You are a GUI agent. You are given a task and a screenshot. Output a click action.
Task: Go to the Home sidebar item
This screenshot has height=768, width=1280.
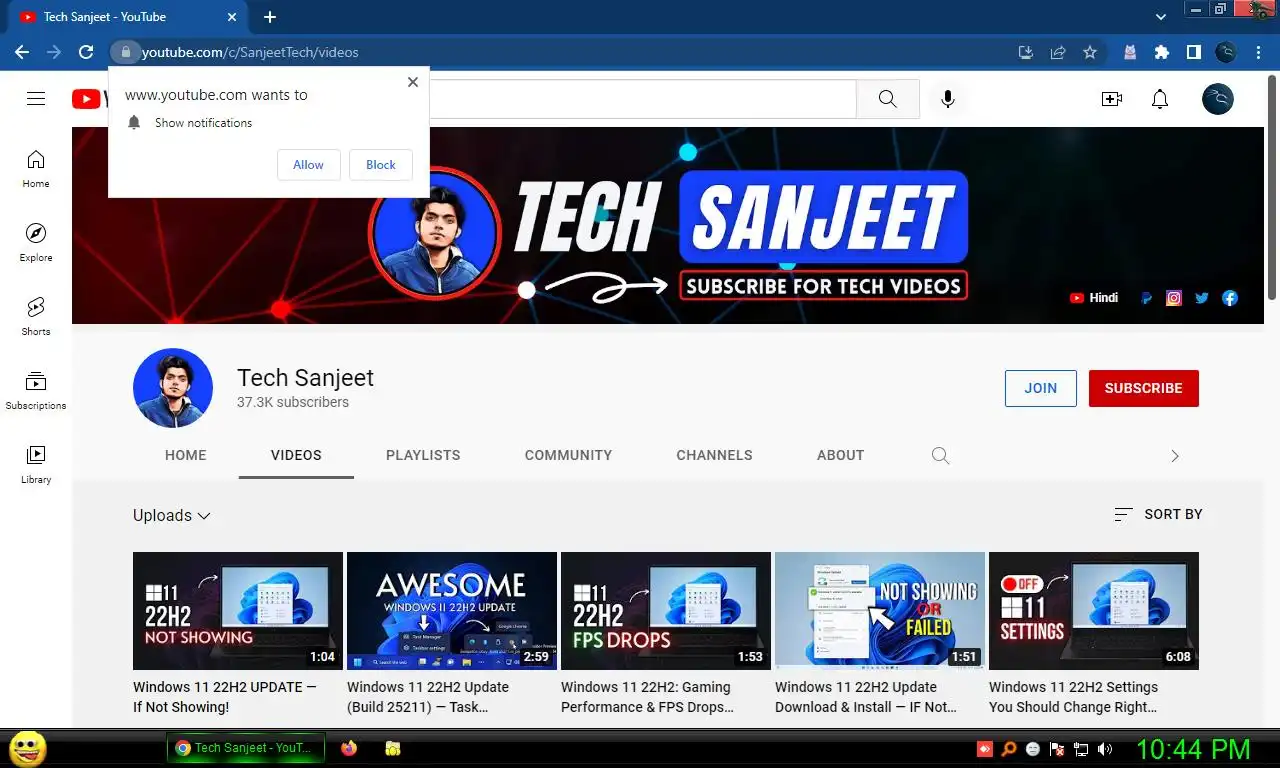click(36, 169)
